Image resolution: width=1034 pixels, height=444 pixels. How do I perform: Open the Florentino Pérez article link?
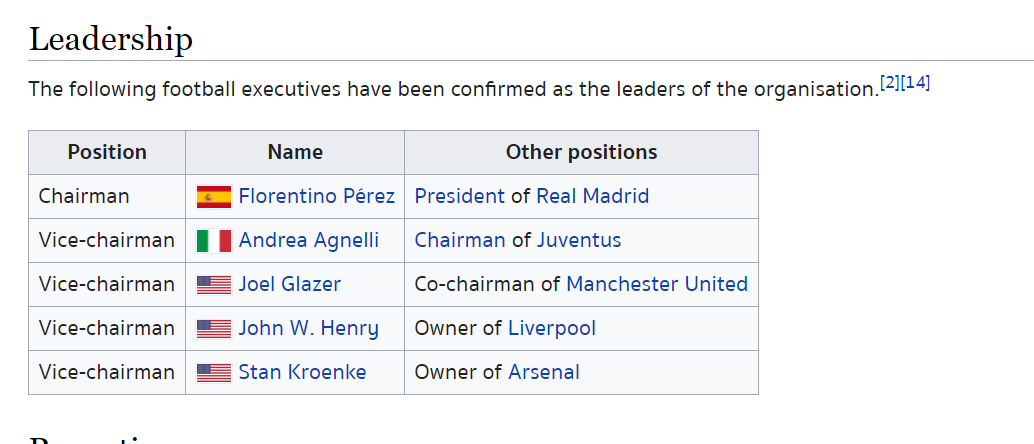point(317,196)
